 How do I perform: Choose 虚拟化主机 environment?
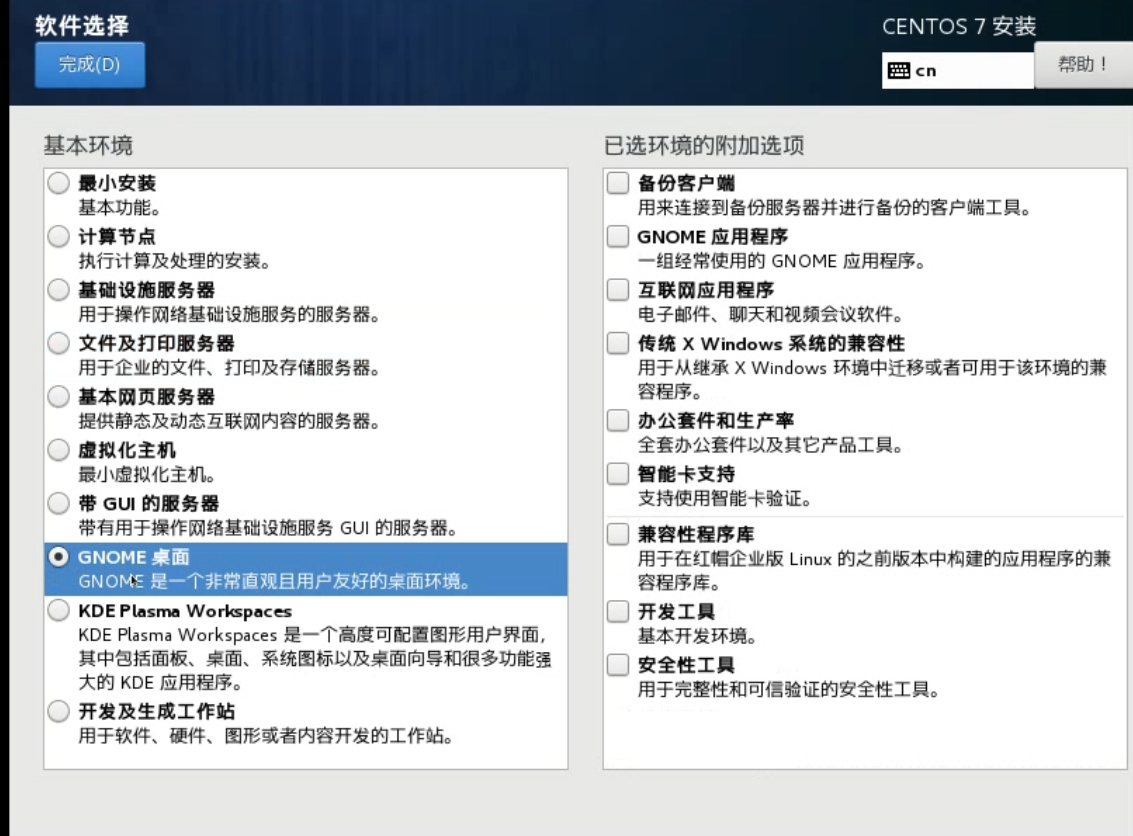click(x=59, y=451)
